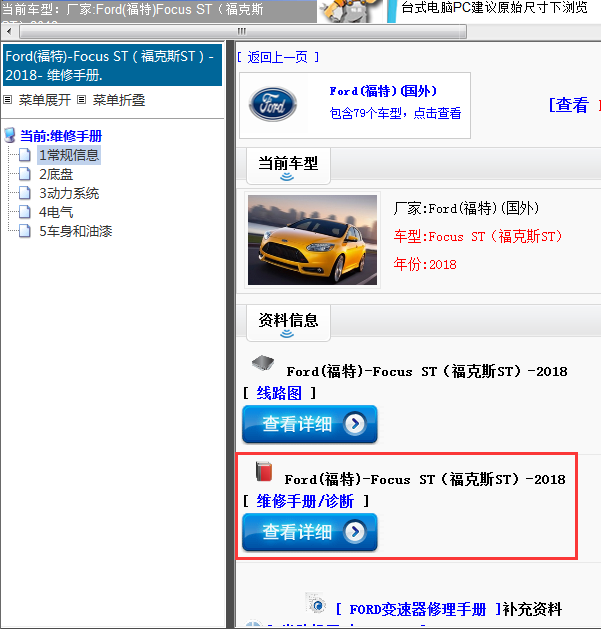Viewport: 601px width, 629px height.
Task: Click the 厂家:Ford(福特)(国外) text
Action: (466, 208)
